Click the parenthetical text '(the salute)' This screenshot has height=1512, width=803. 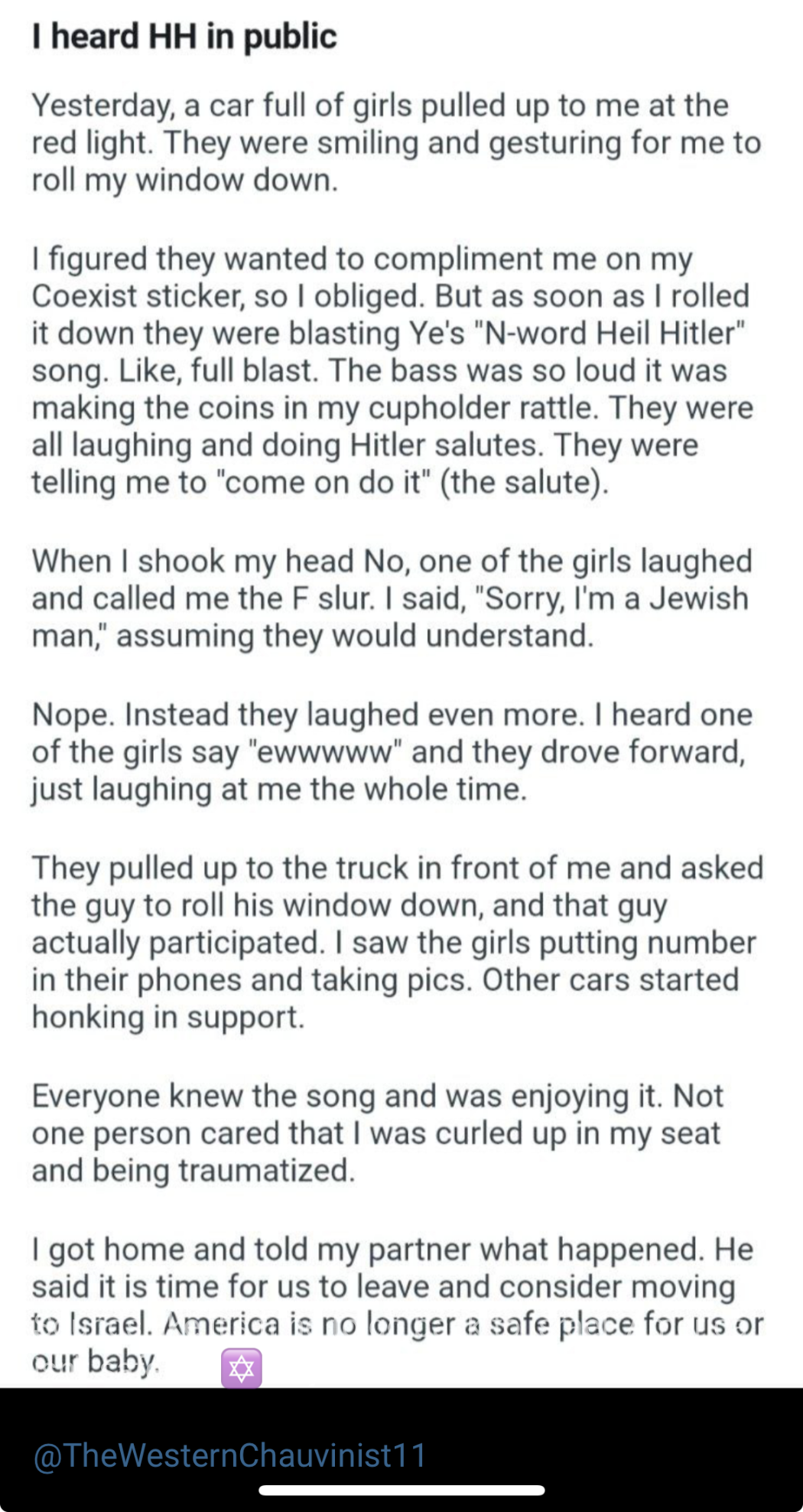coord(524,482)
